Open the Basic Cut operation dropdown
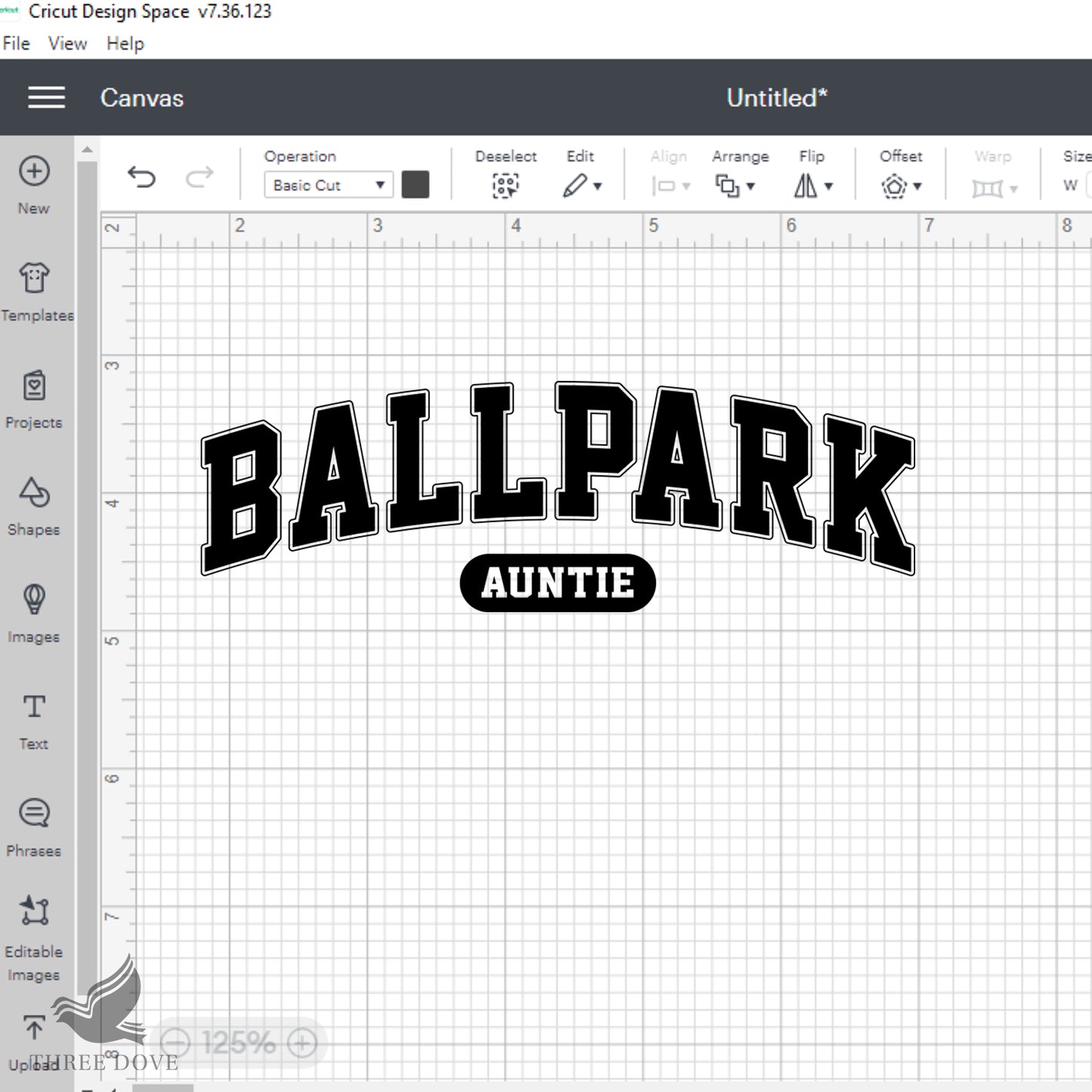This screenshot has height=1092, width=1092. click(x=328, y=185)
